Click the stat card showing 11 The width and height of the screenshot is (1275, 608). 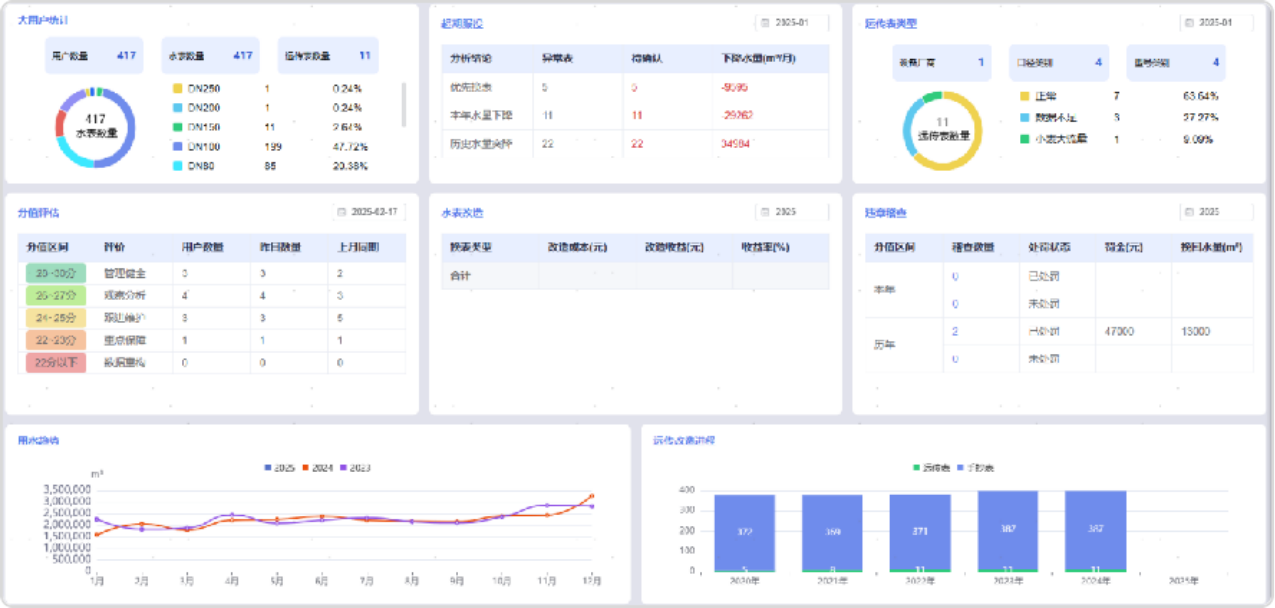328,56
